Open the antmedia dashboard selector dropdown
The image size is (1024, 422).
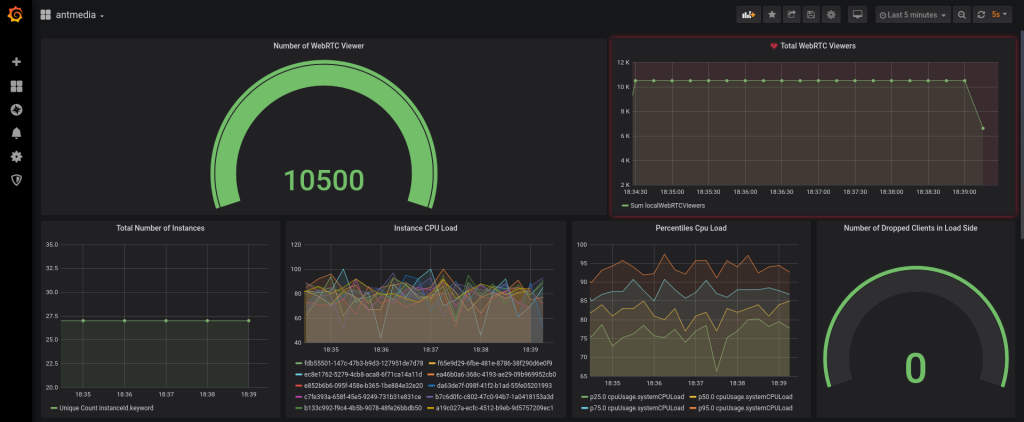pos(72,15)
